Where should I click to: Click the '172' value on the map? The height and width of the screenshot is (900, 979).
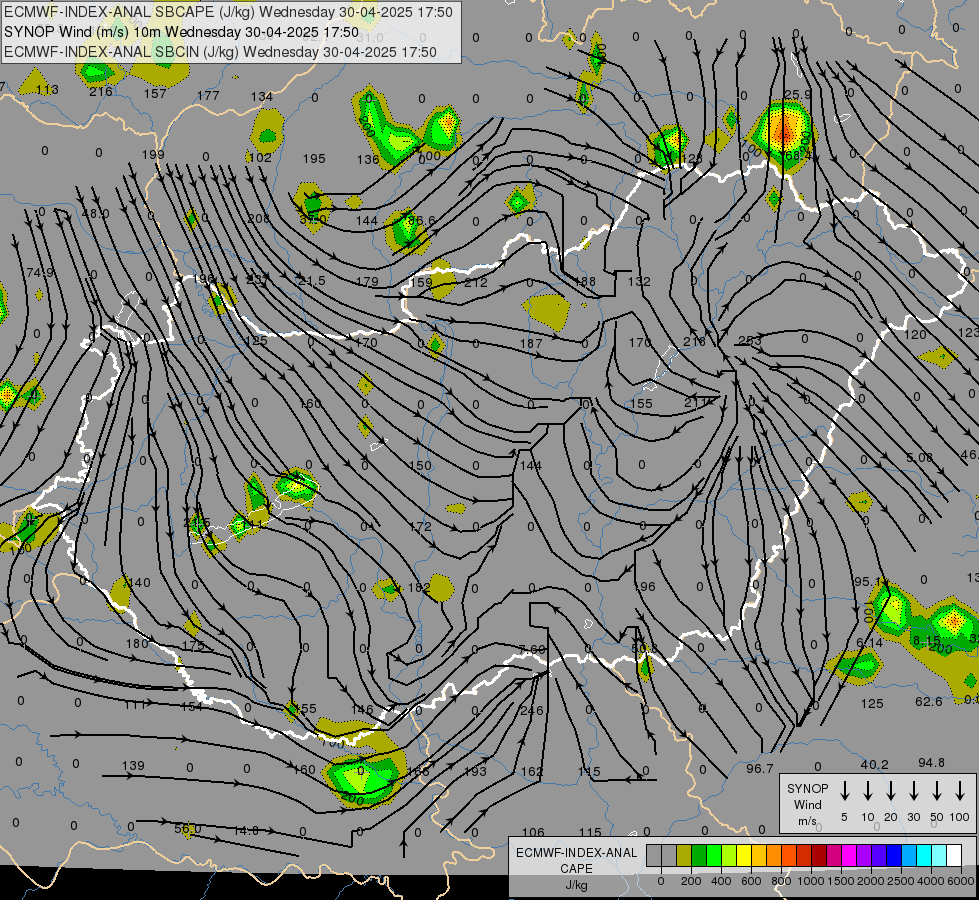[421, 527]
